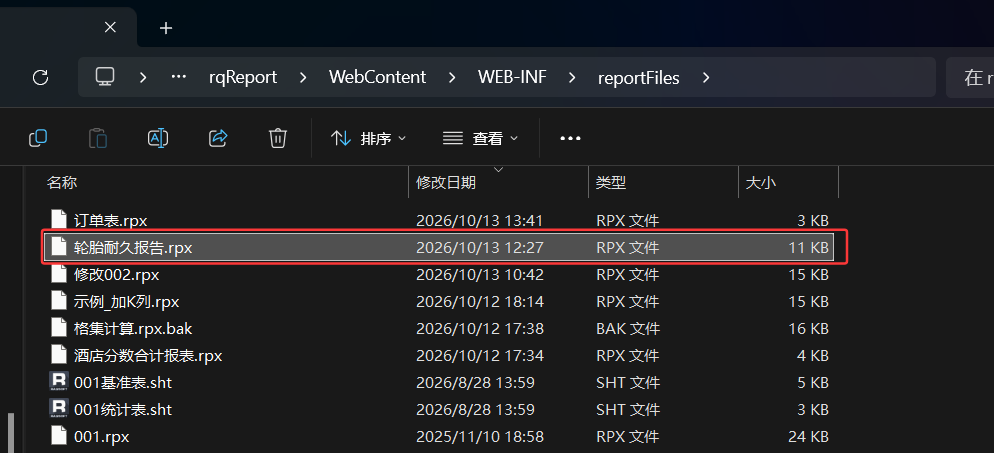Image resolution: width=994 pixels, height=453 pixels.
Task: Click the 16 KB size cell
Action: pyautogui.click(x=808, y=329)
